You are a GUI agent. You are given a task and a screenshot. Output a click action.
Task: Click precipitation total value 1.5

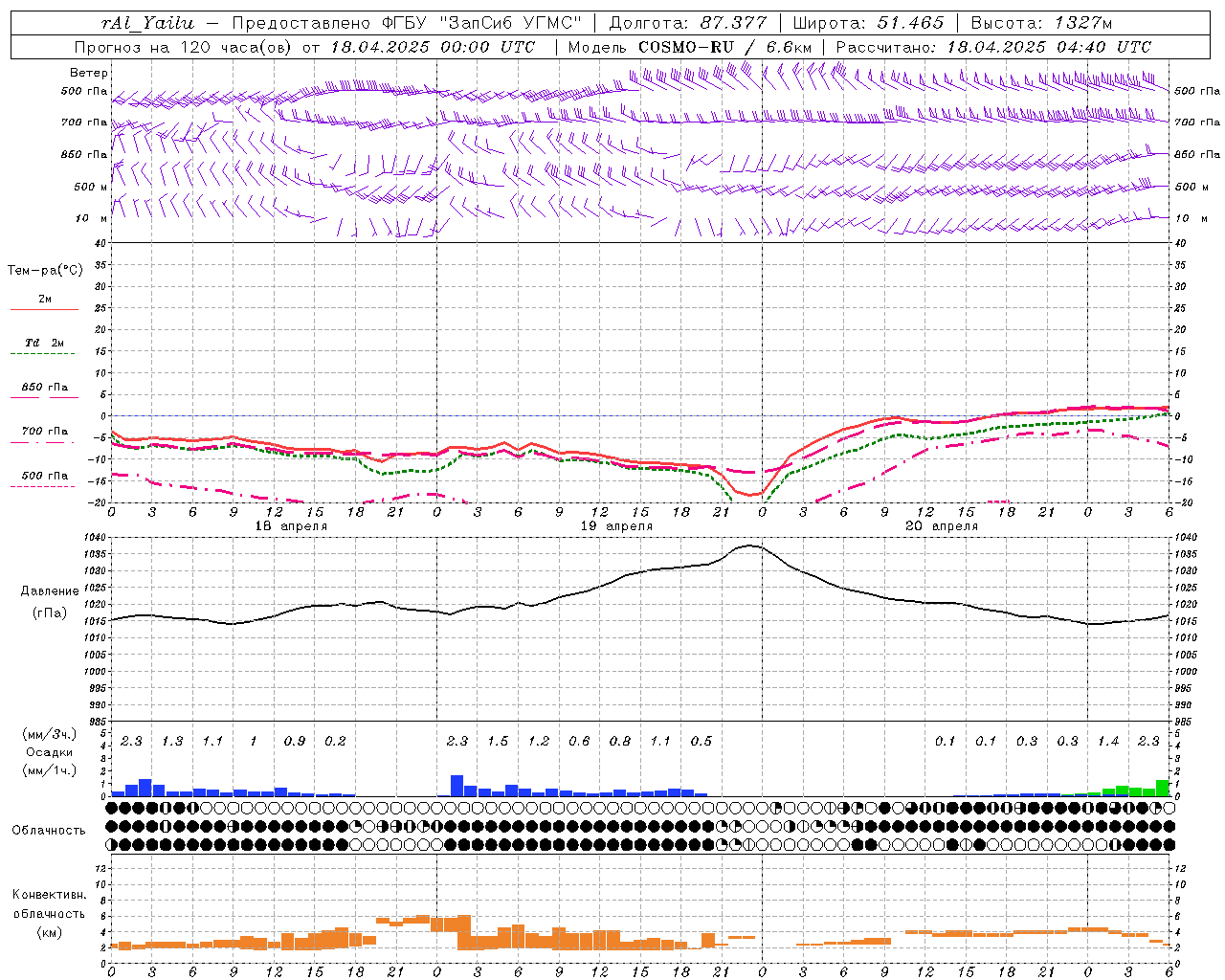498,742
